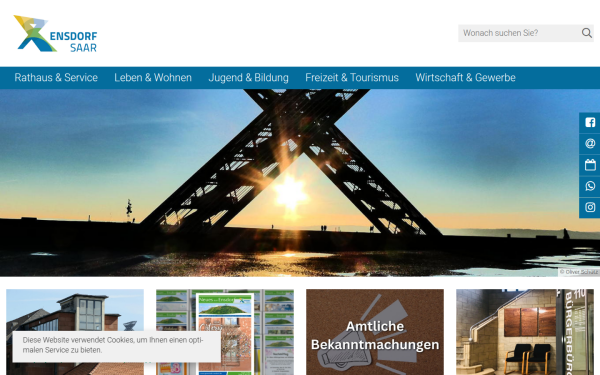600x375 pixels.
Task: Open the Instagram sidebar icon
Action: tap(590, 207)
